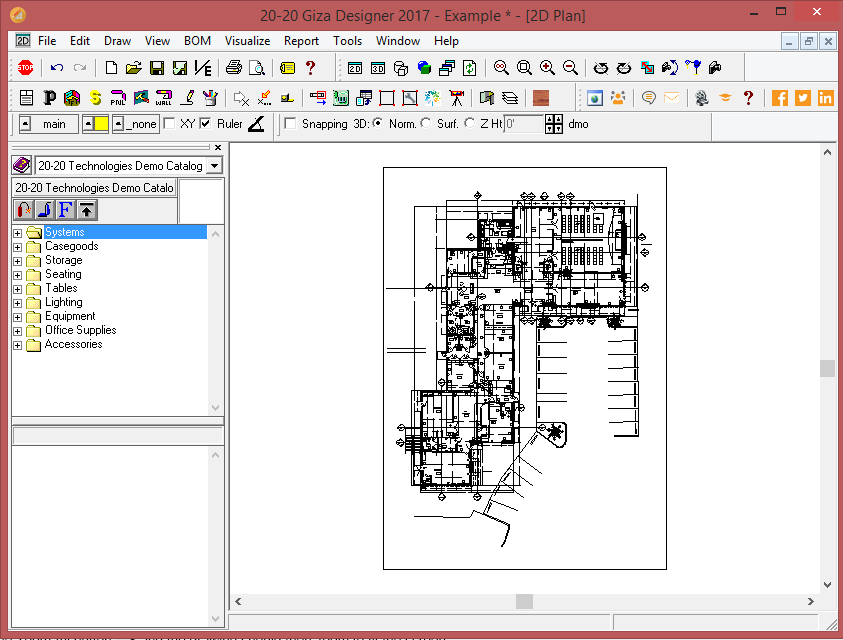Select the WALL drawing tool

tap(163, 98)
